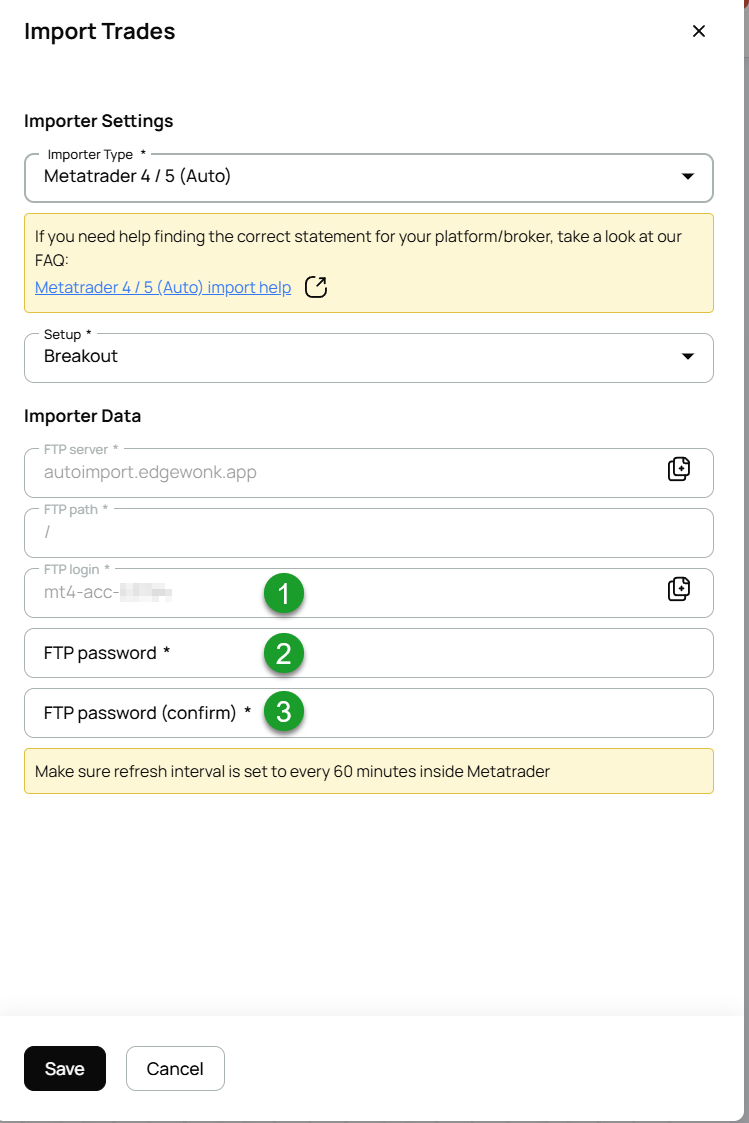Open import help via the external link icon

[315, 287]
